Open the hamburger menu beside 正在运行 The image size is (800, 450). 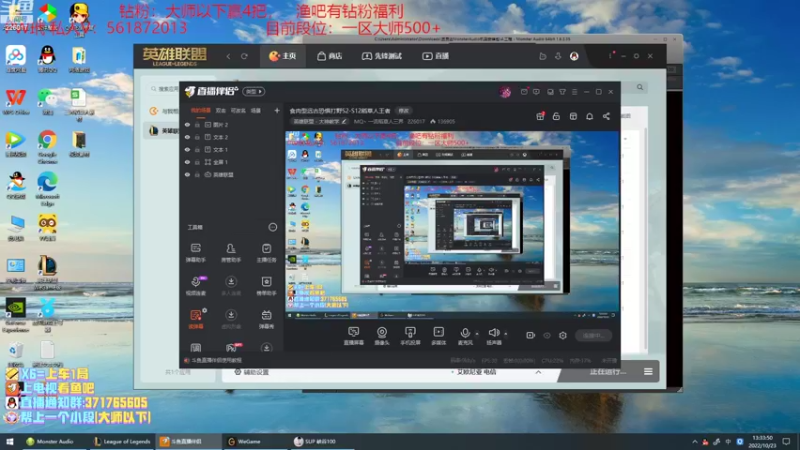(648, 371)
